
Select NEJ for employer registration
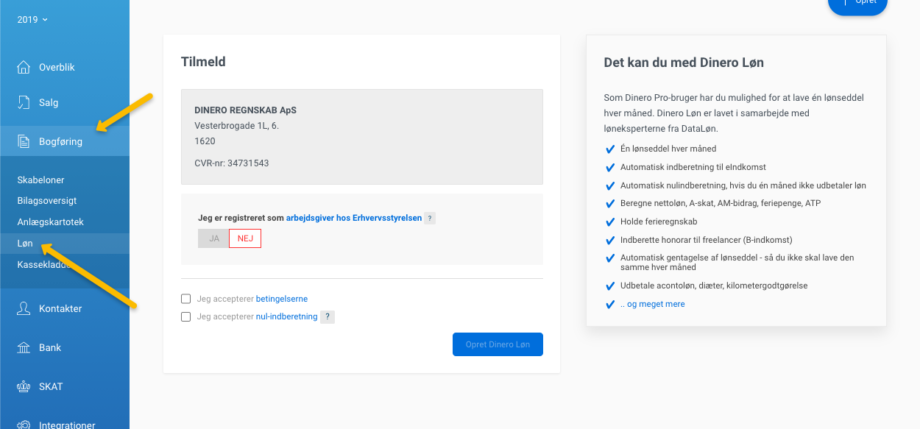click(x=245, y=238)
